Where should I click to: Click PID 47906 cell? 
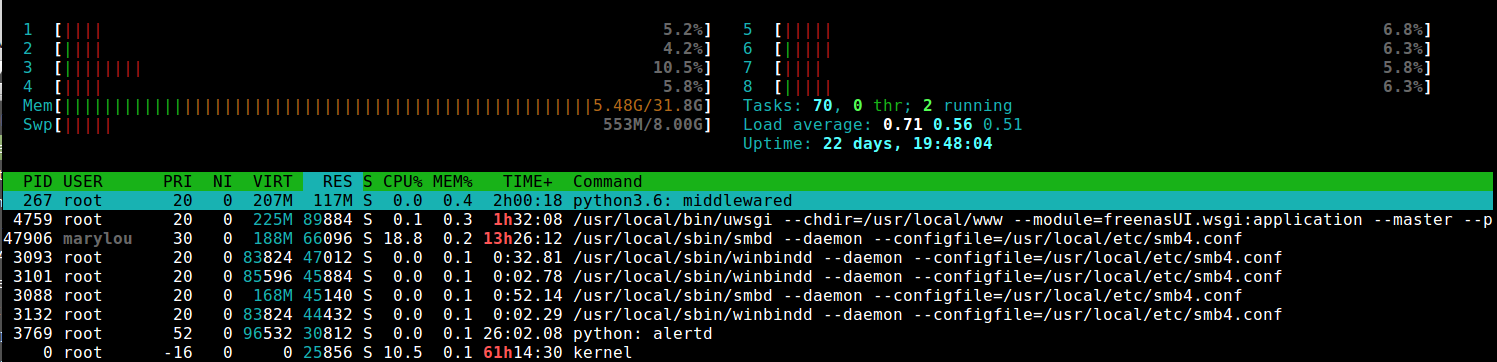point(28,238)
